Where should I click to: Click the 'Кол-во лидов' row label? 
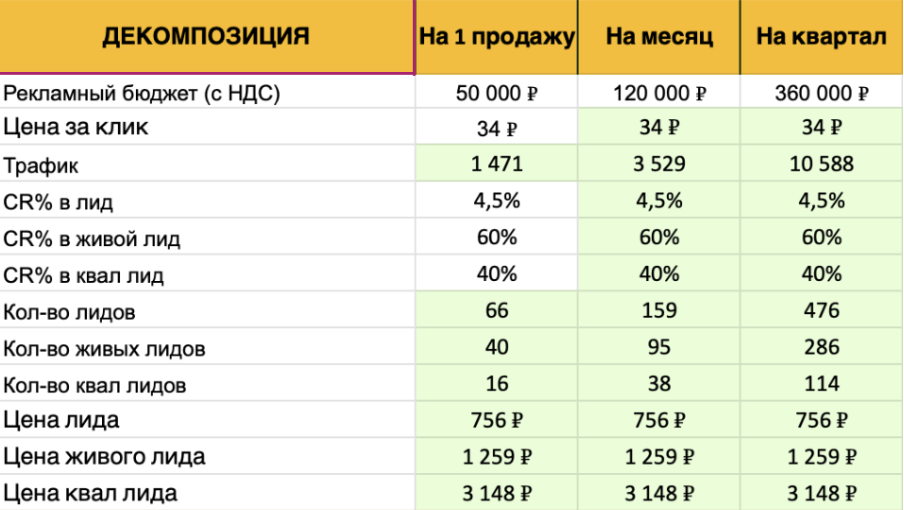(70, 312)
